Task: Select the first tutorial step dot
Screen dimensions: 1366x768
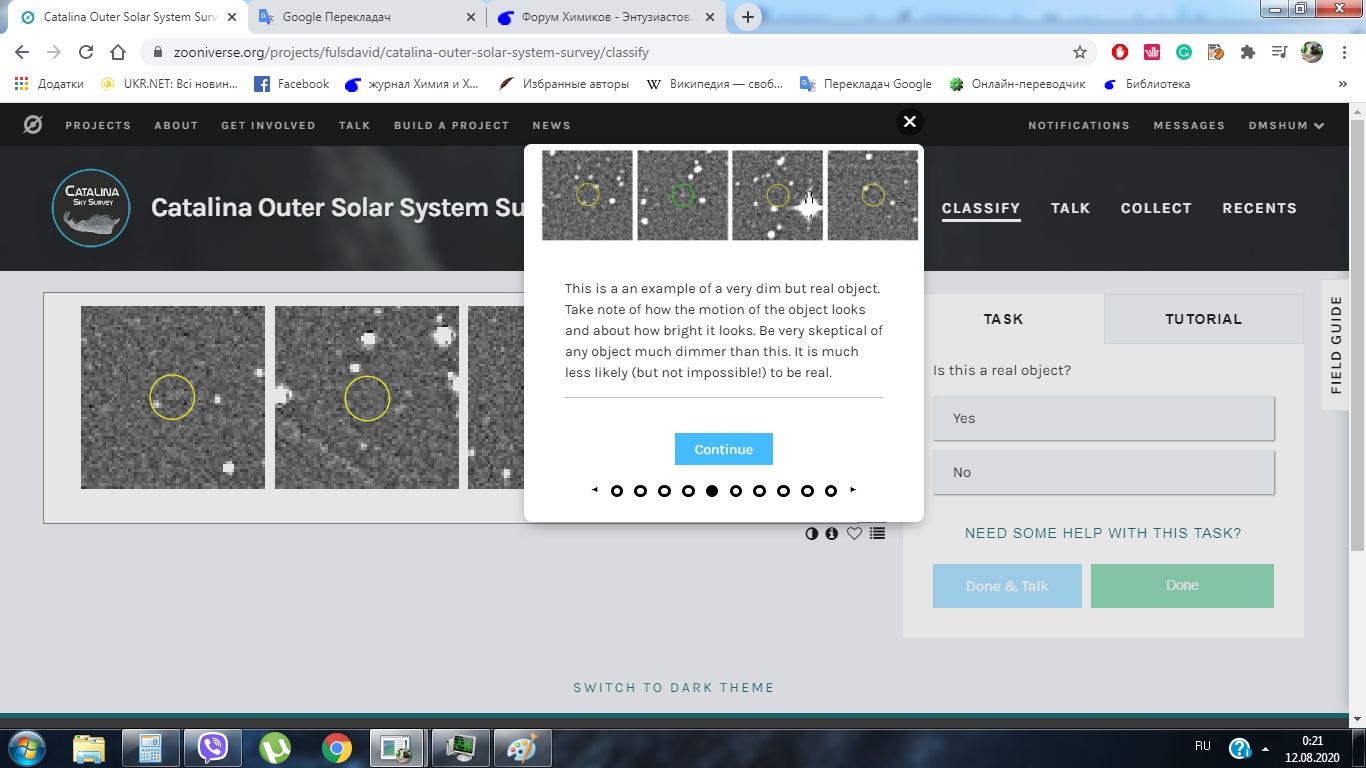Action: (x=617, y=491)
